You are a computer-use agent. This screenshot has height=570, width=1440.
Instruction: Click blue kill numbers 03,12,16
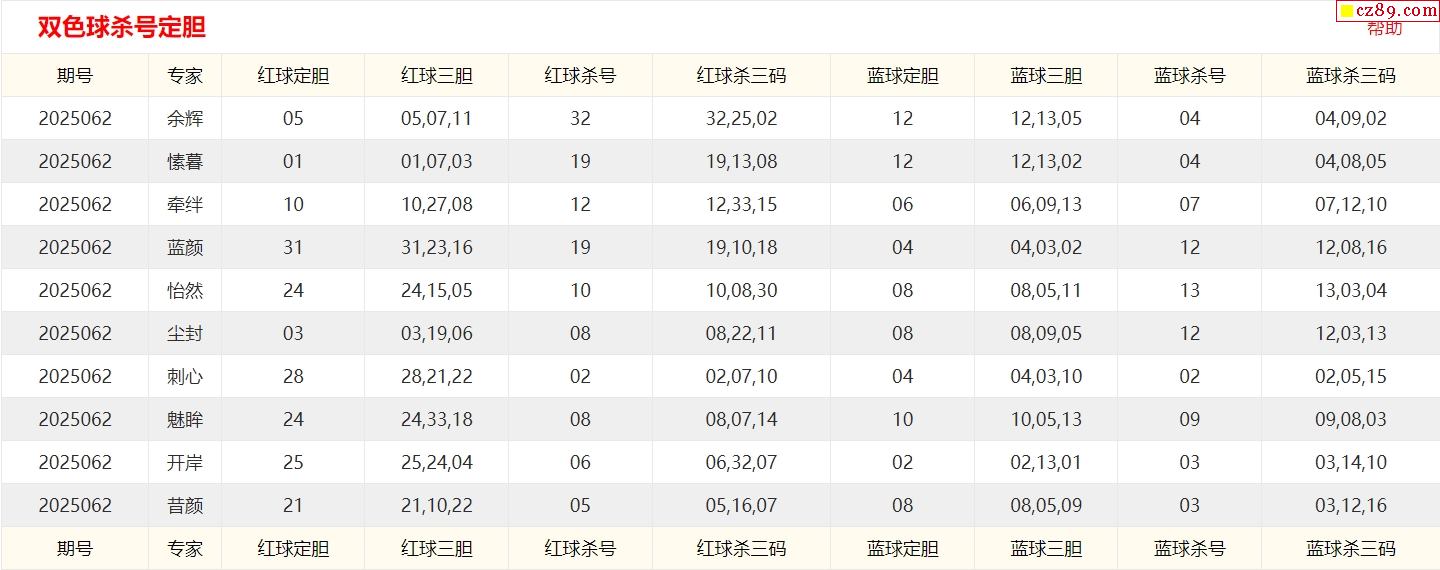coord(1351,506)
